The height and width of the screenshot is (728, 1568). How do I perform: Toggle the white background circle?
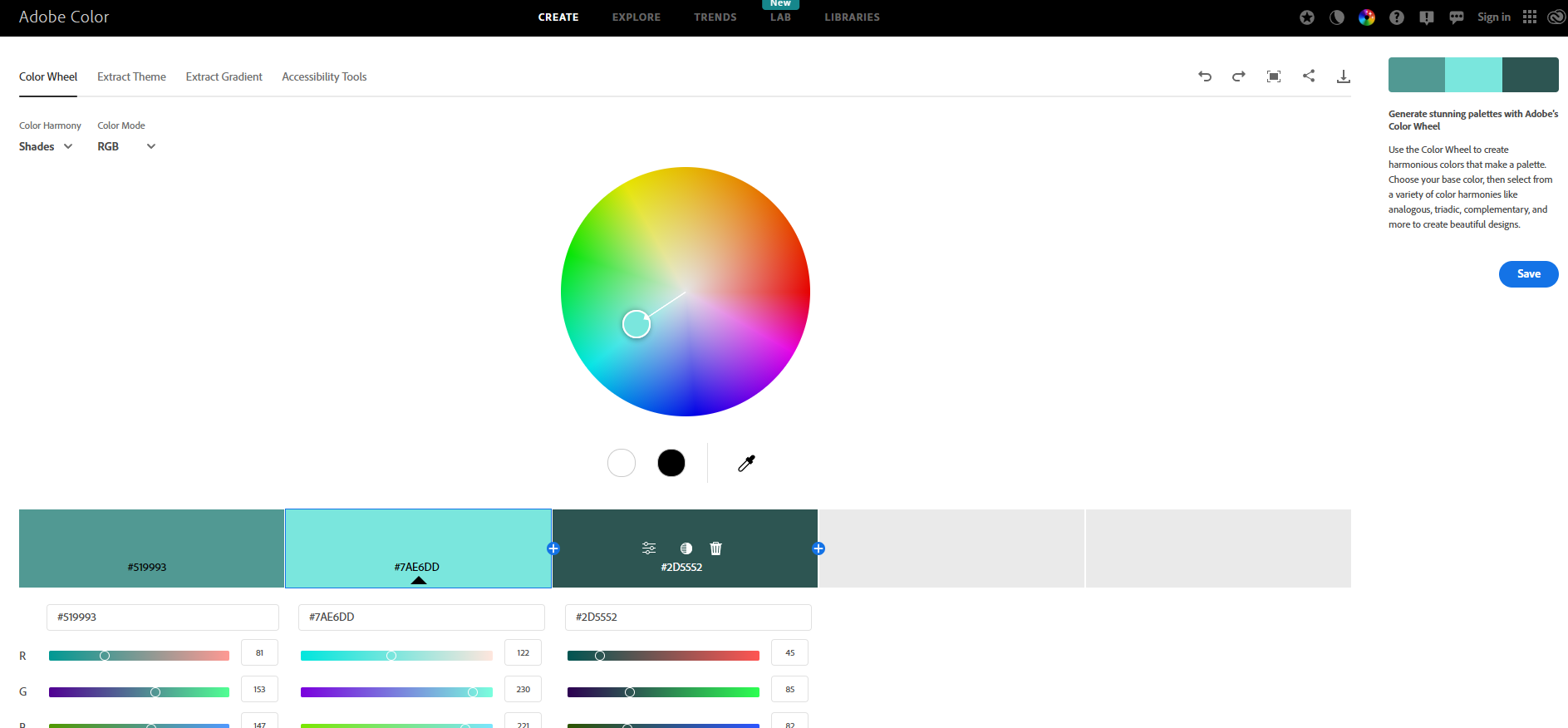(x=622, y=463)
